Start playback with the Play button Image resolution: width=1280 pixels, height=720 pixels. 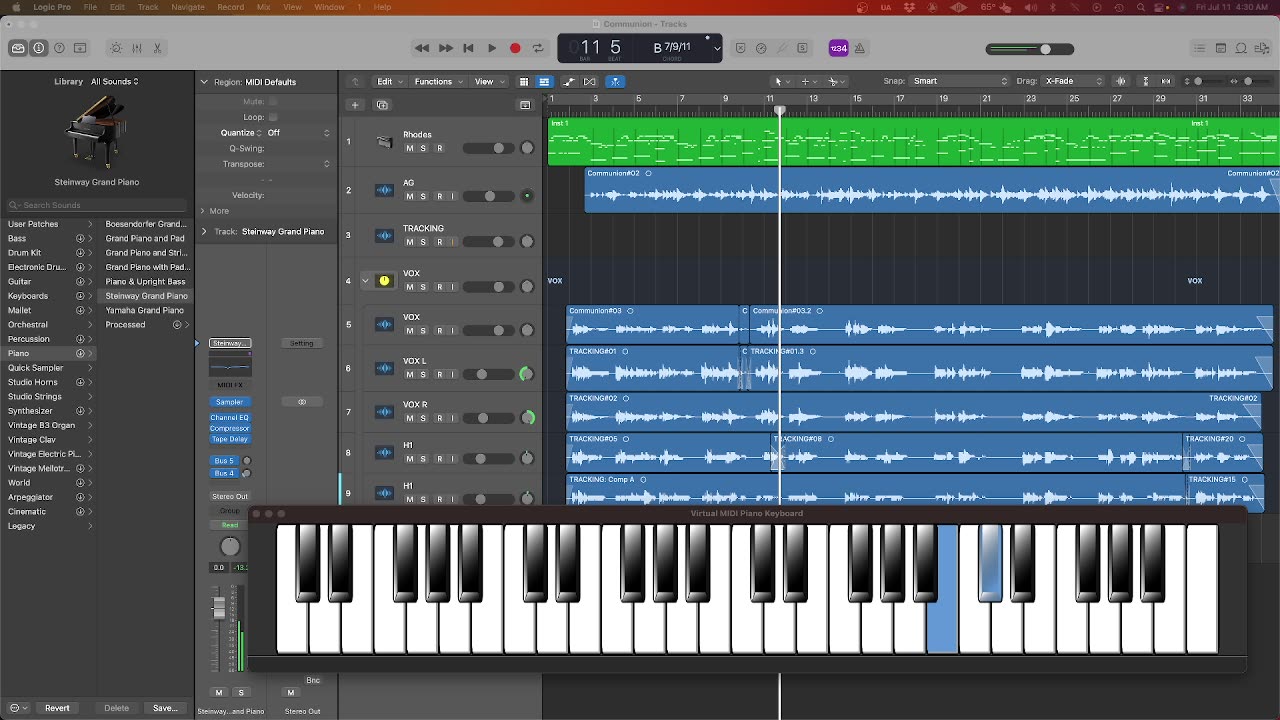click(492, 48)
